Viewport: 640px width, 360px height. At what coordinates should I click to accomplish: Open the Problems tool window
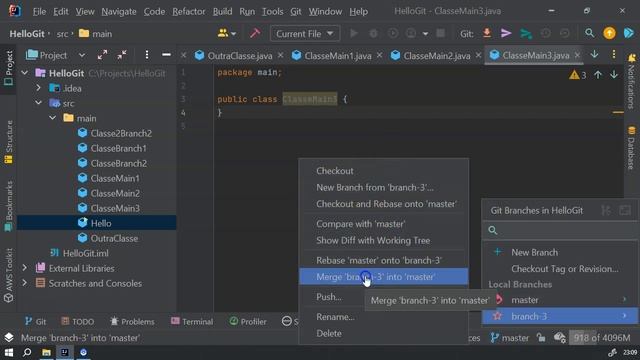tap(132, 322)
